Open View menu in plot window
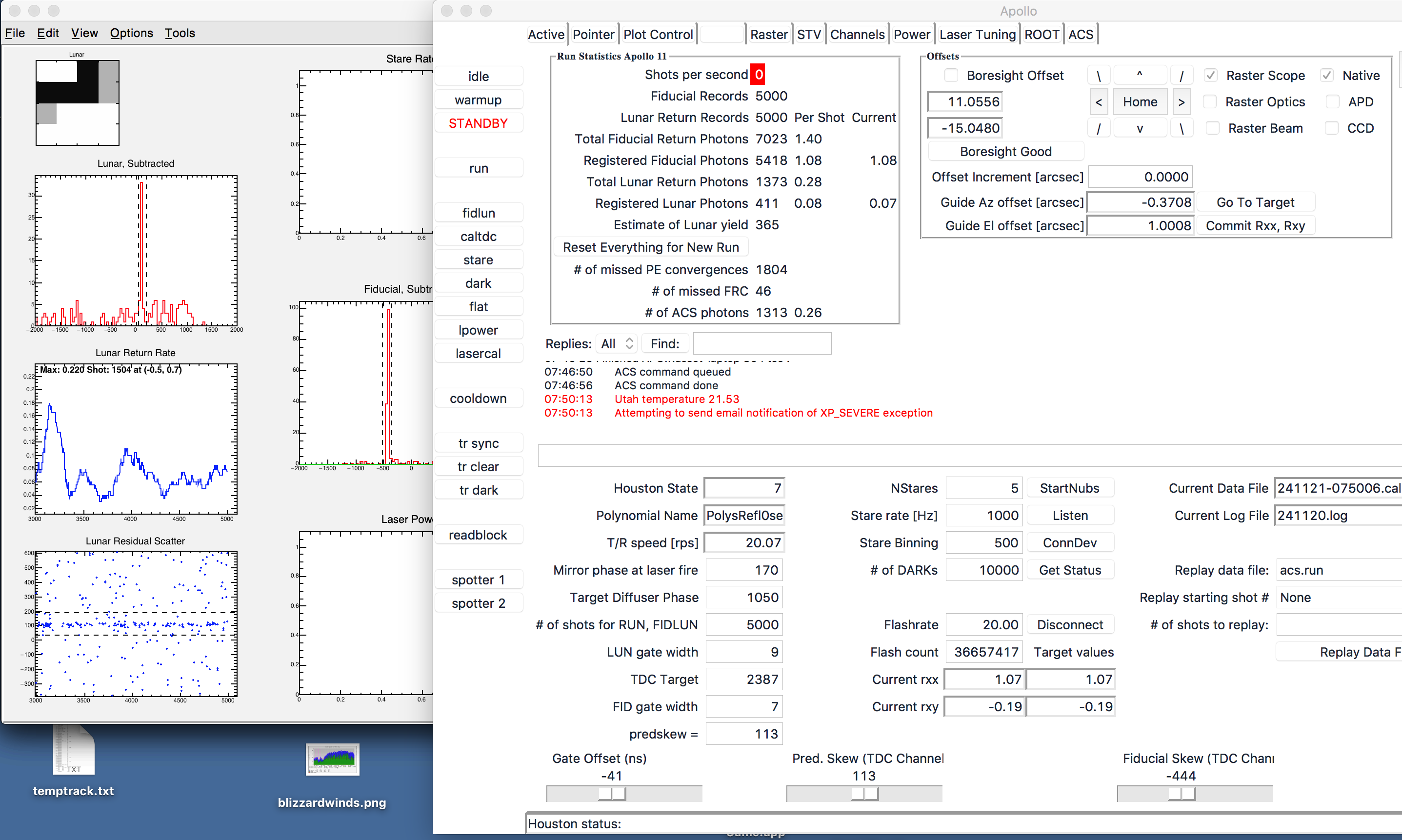Screen dimensions: 1402x840 coord(84,33)
